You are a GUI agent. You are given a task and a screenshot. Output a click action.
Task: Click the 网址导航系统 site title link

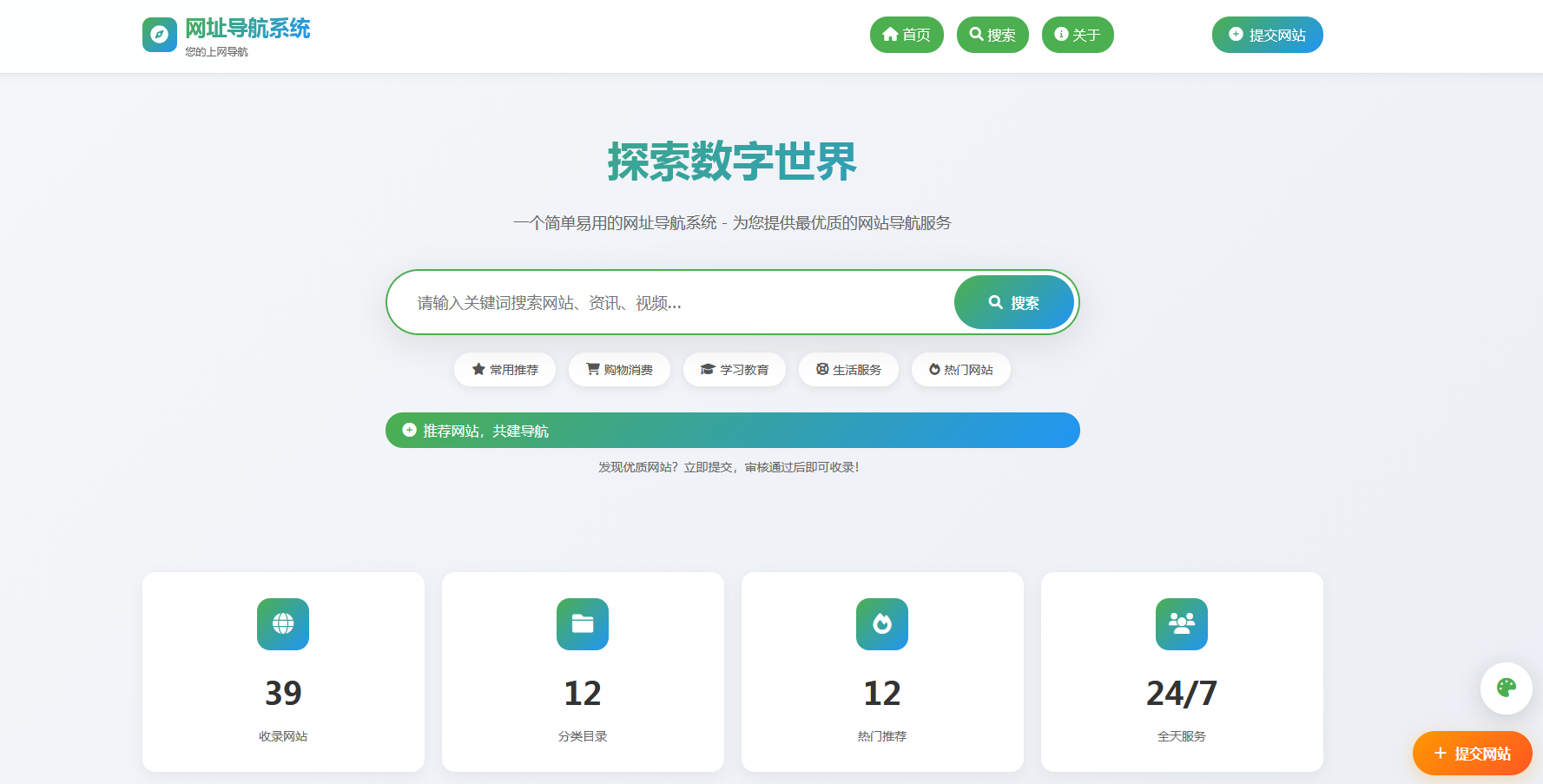click(x=246, y=29)
